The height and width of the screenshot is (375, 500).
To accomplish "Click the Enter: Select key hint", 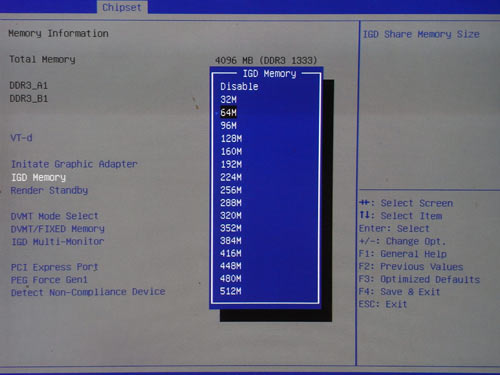I will [x=394, y=229].
